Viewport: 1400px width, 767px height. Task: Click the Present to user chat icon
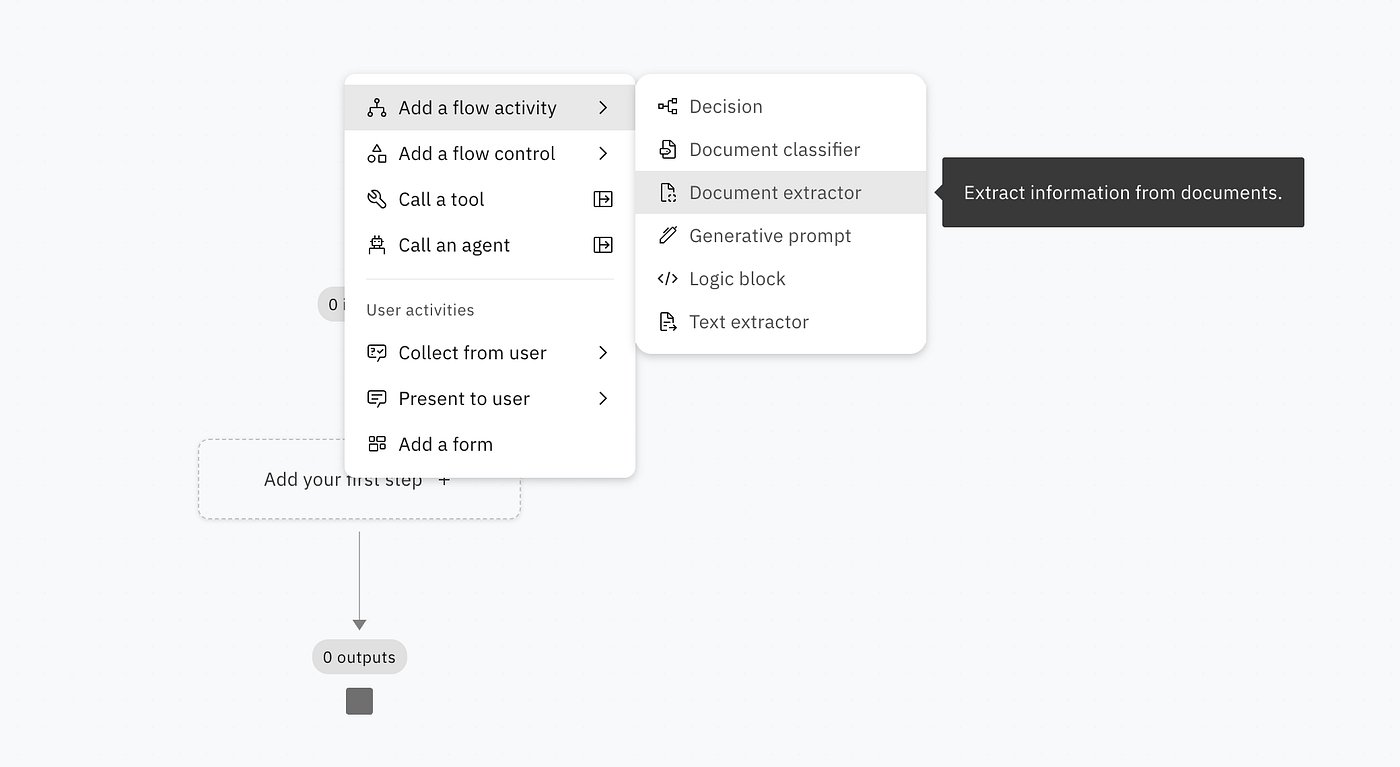pyautogui.click(x=376, y=399)
